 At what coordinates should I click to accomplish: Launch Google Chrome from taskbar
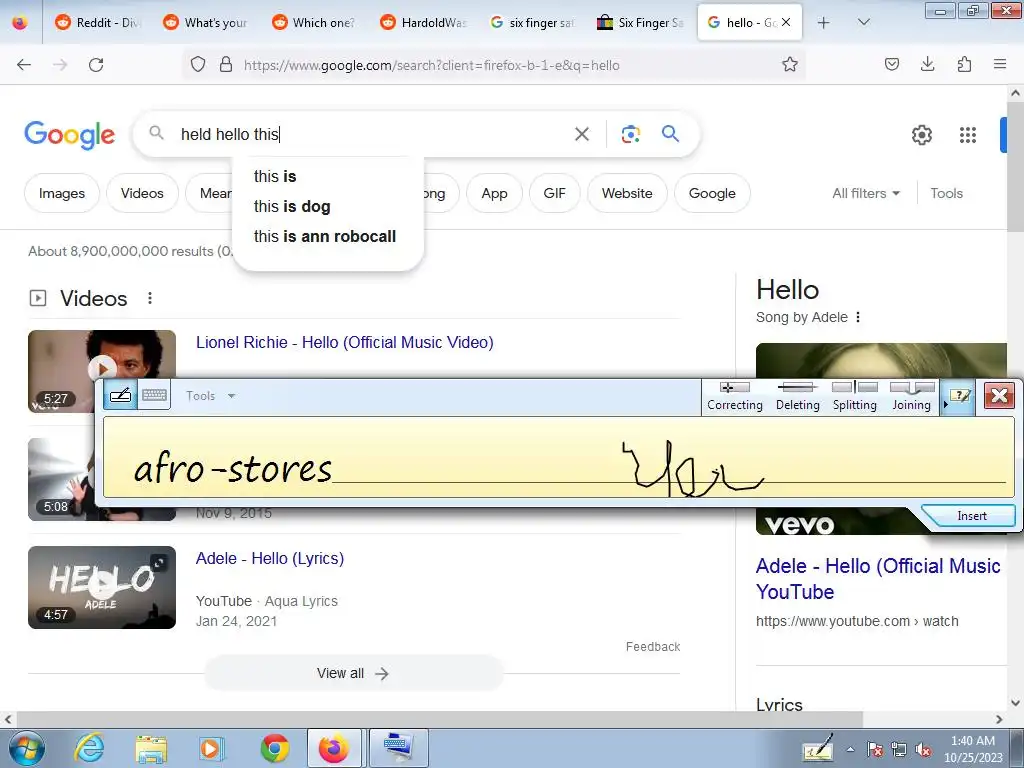point(275,748)
